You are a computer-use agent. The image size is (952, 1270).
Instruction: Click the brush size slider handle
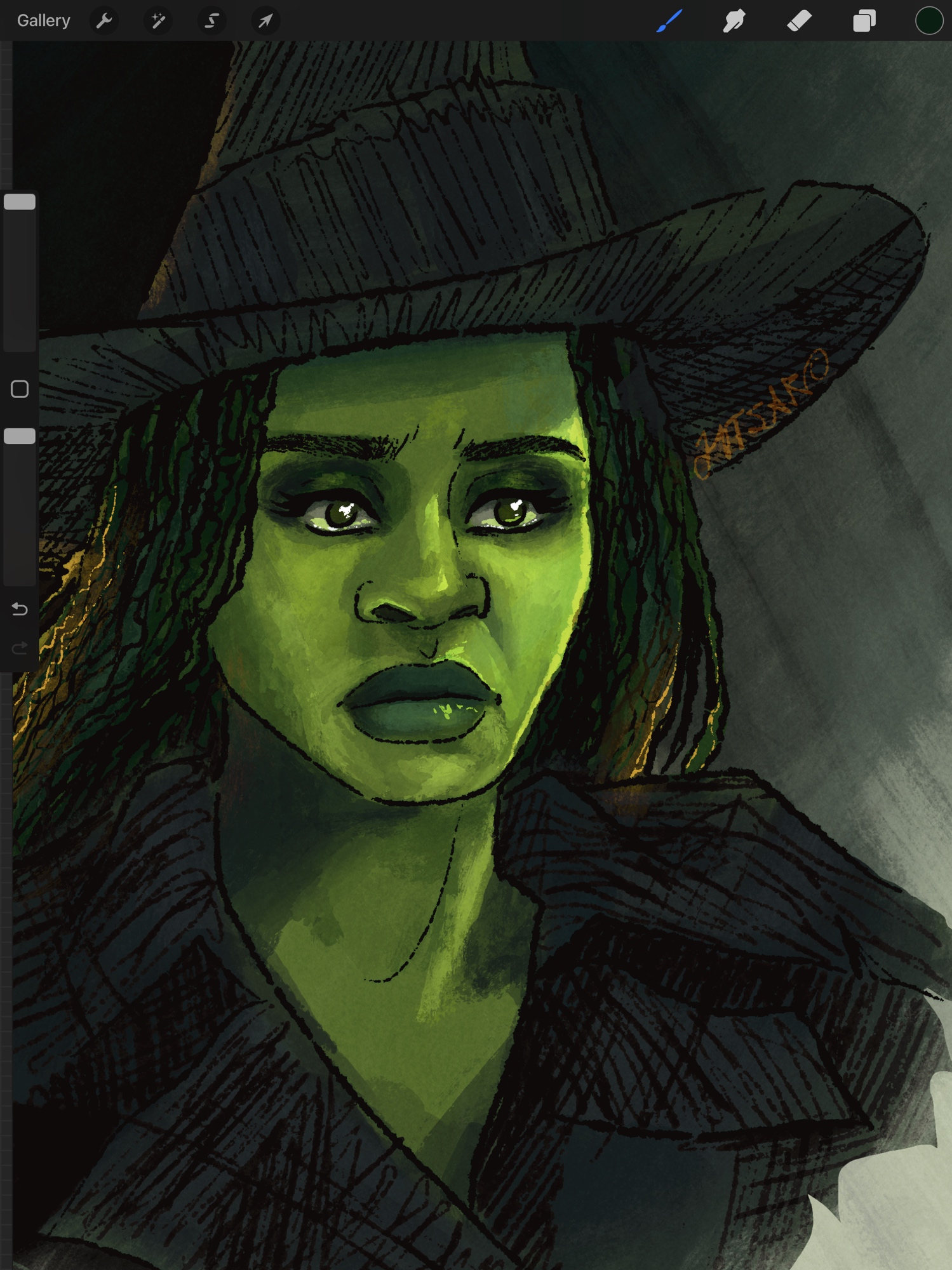tap(20, 202)
